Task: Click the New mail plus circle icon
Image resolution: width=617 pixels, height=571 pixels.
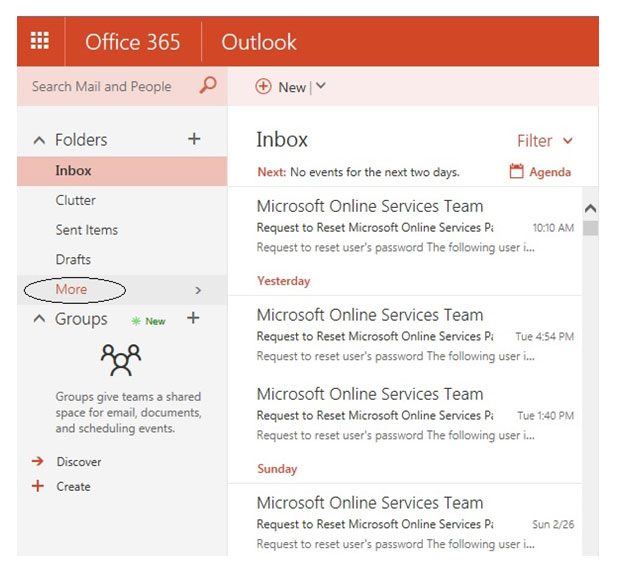Action: click(263, 87)
